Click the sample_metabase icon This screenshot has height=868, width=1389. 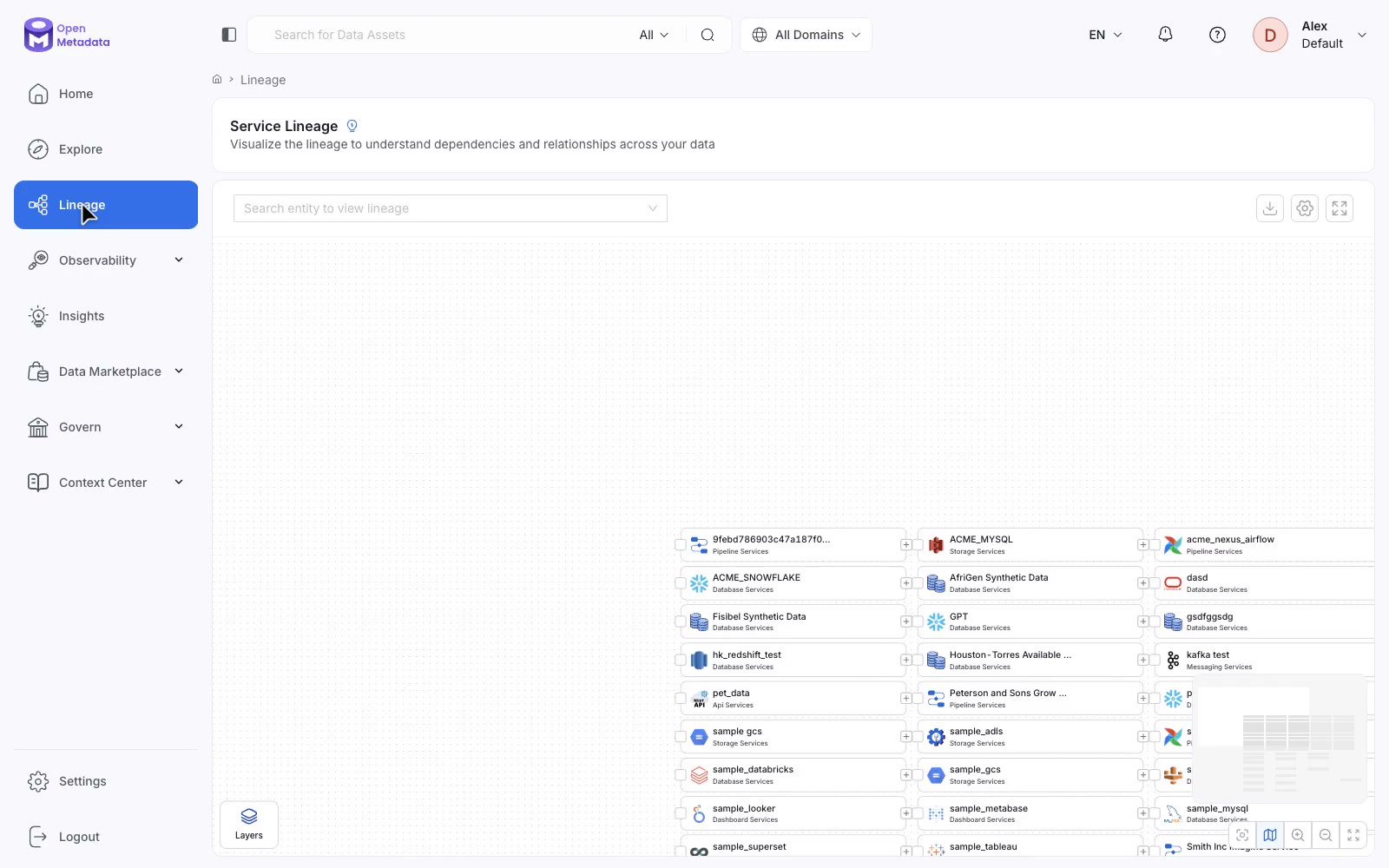[x=936, y=814]
